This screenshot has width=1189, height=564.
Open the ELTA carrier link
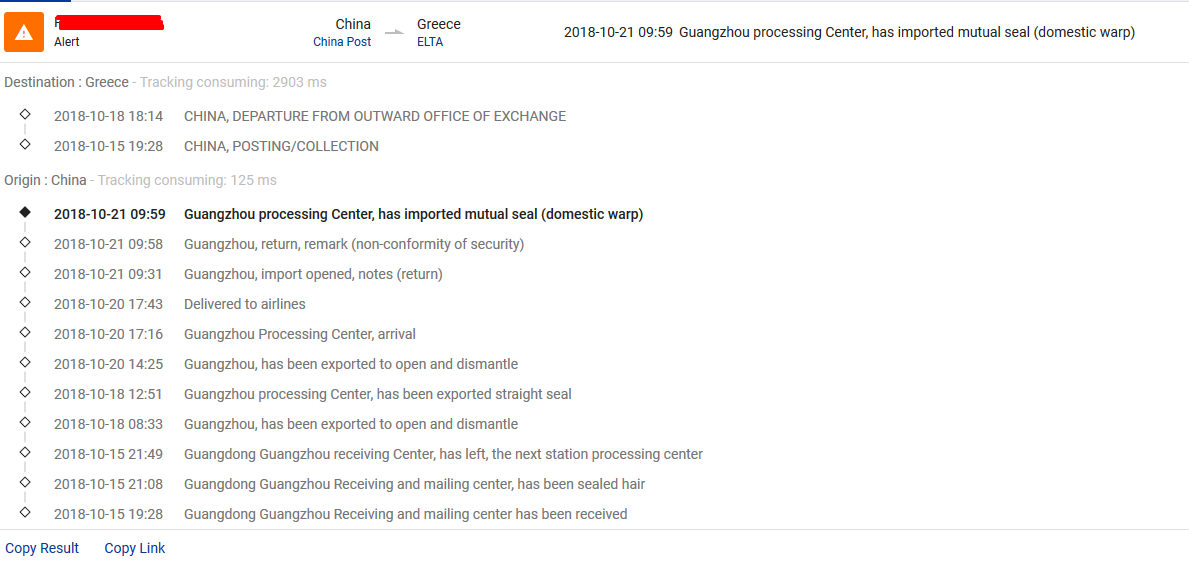430,42
